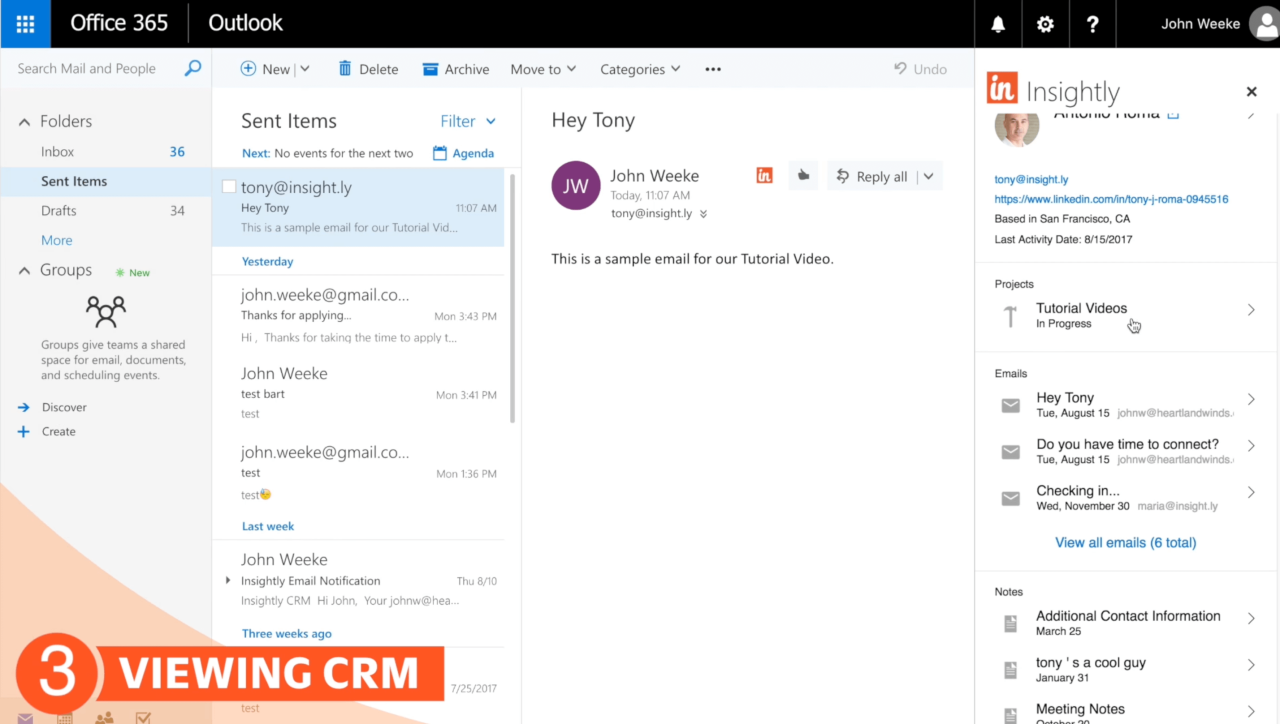Click the Archive box icon

(x=430, y=69)
